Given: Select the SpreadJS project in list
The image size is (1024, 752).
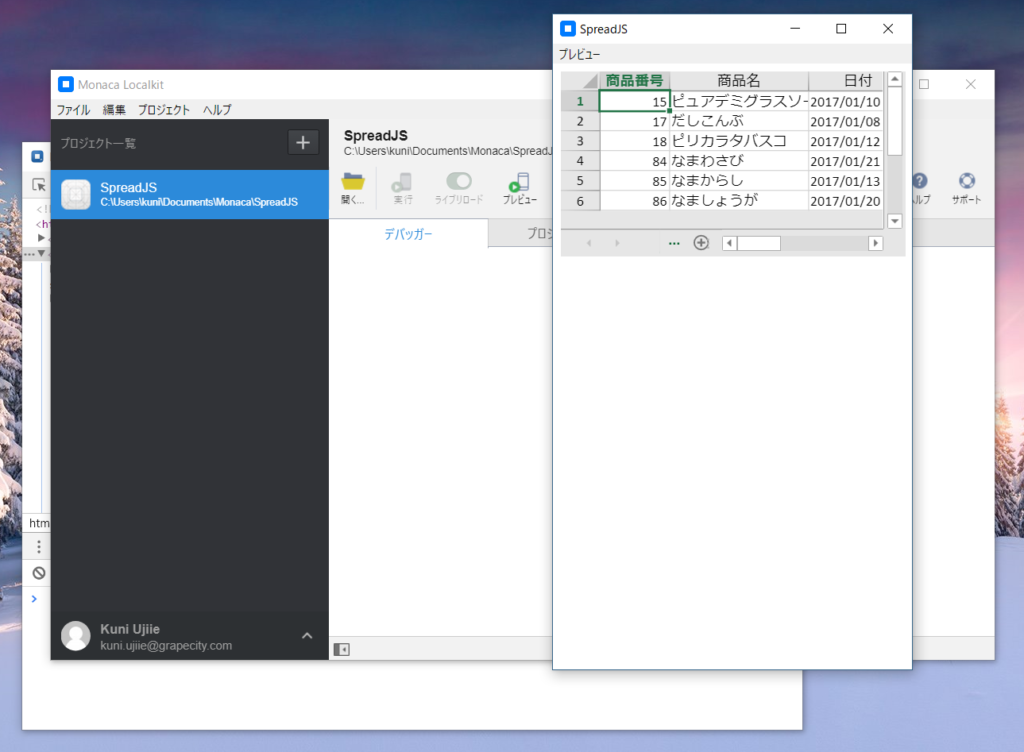Looking at the screenshot, I should tap(190, 195).
